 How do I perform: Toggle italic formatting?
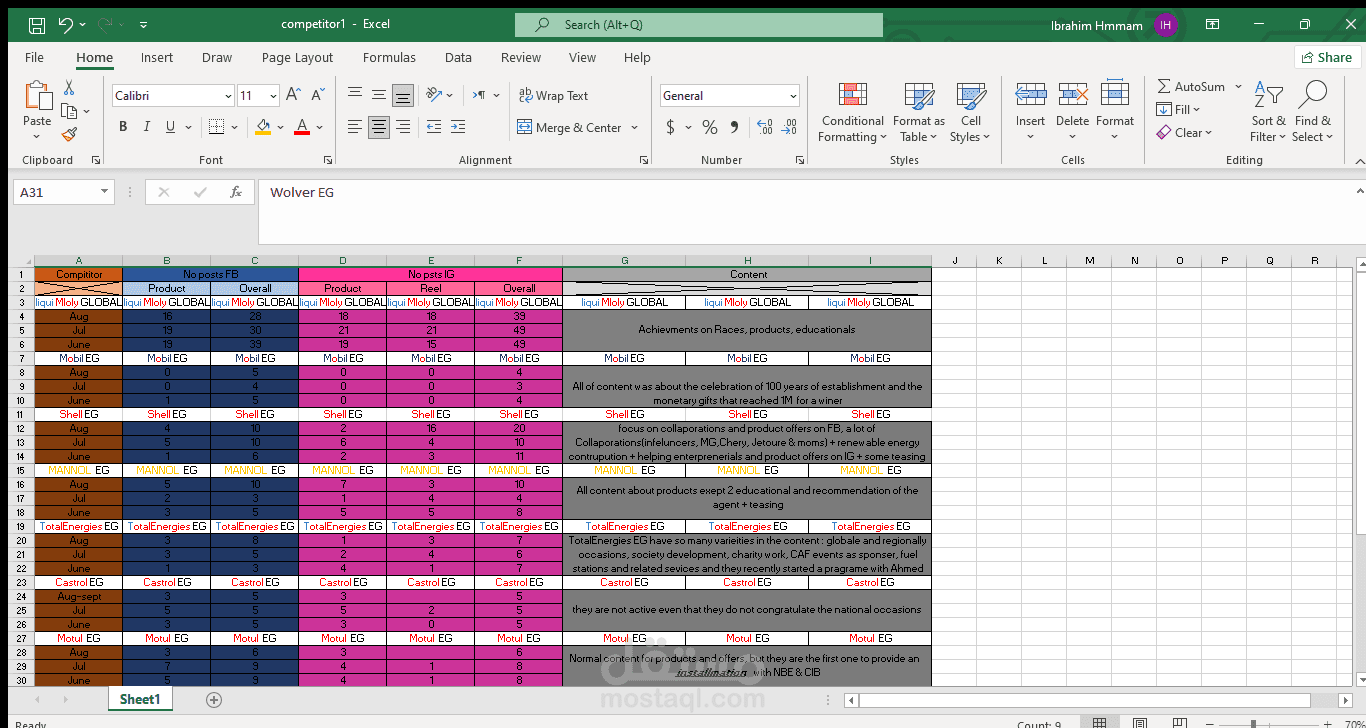click(147, 127)
